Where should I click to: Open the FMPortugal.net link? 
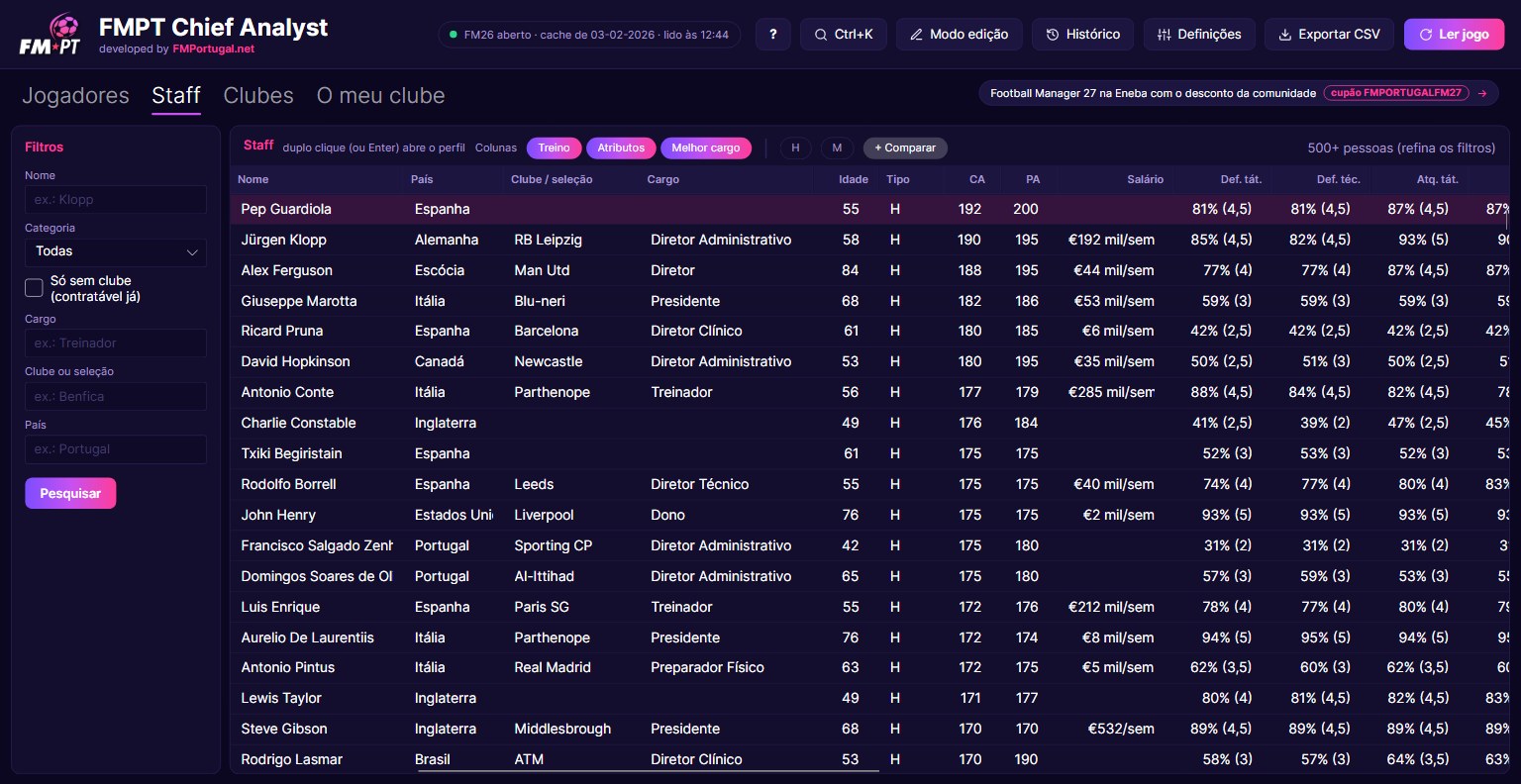pyautogui.click(x=213, y=49)
